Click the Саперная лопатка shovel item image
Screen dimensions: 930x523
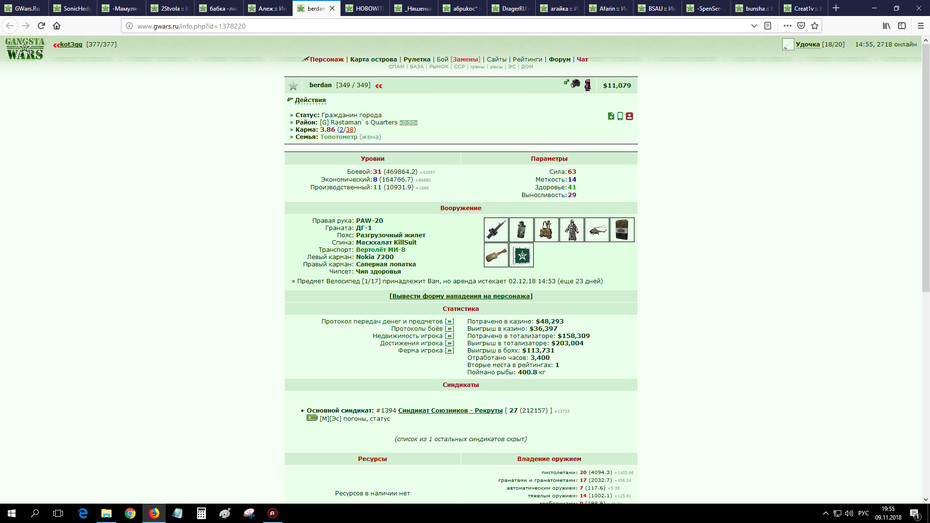[x=496, y=255]
